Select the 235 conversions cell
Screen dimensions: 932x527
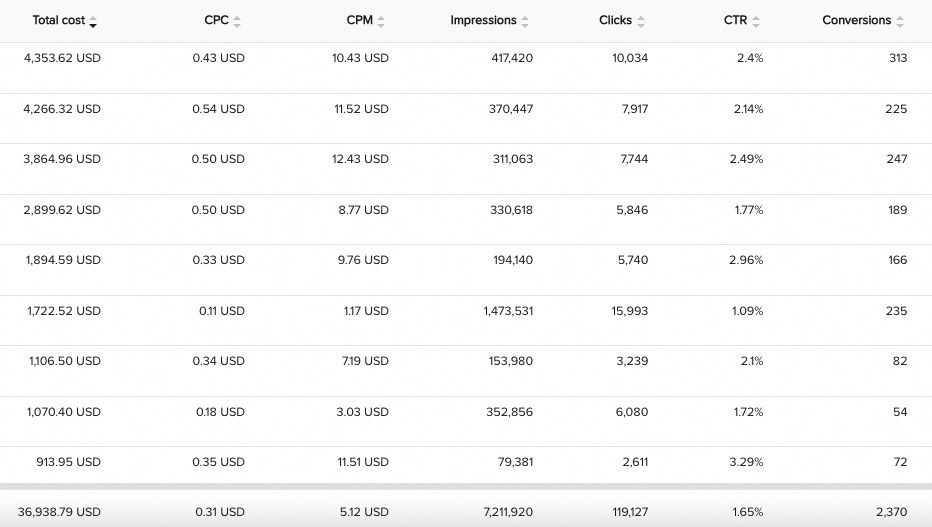(896, 311)
